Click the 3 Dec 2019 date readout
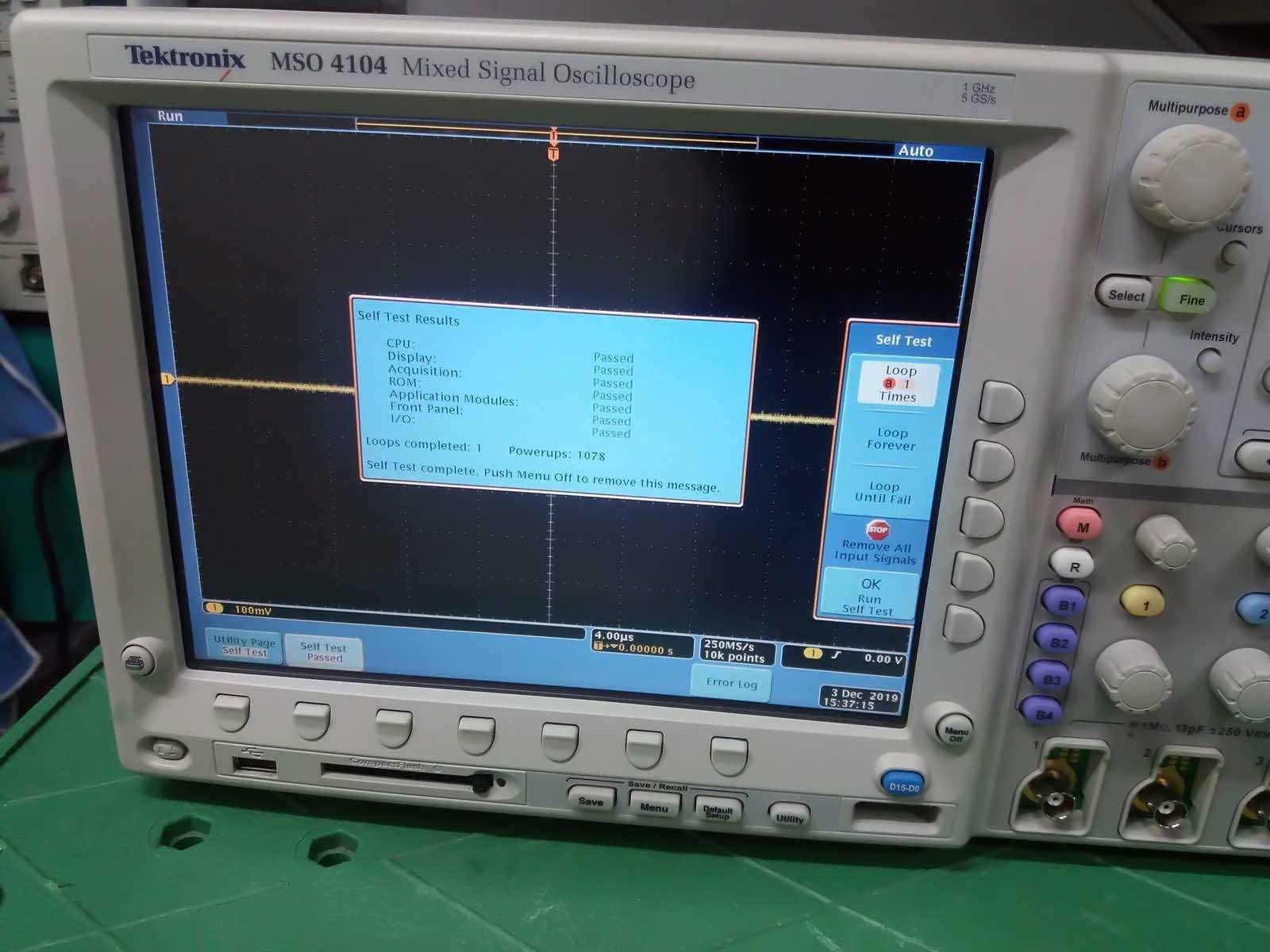 [x=860, y=699]
